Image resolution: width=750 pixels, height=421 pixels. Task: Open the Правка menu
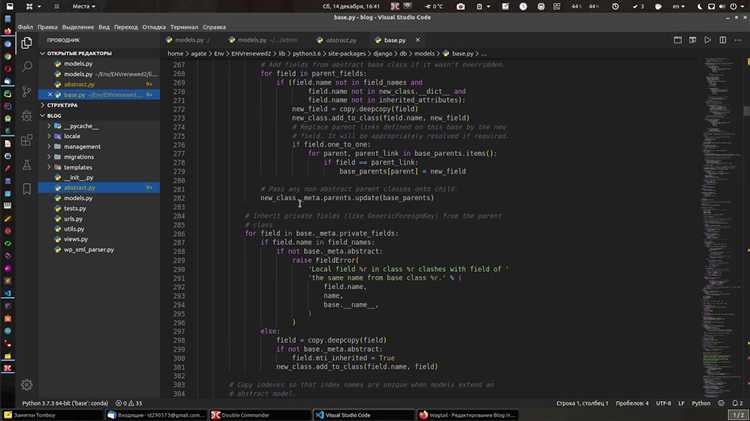tap(47, 27)
